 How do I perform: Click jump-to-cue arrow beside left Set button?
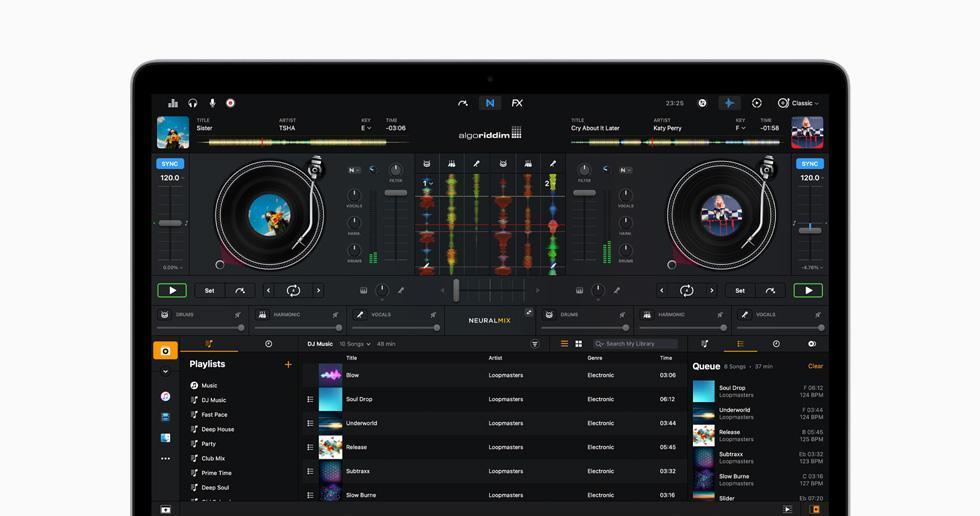pos(240,290)
